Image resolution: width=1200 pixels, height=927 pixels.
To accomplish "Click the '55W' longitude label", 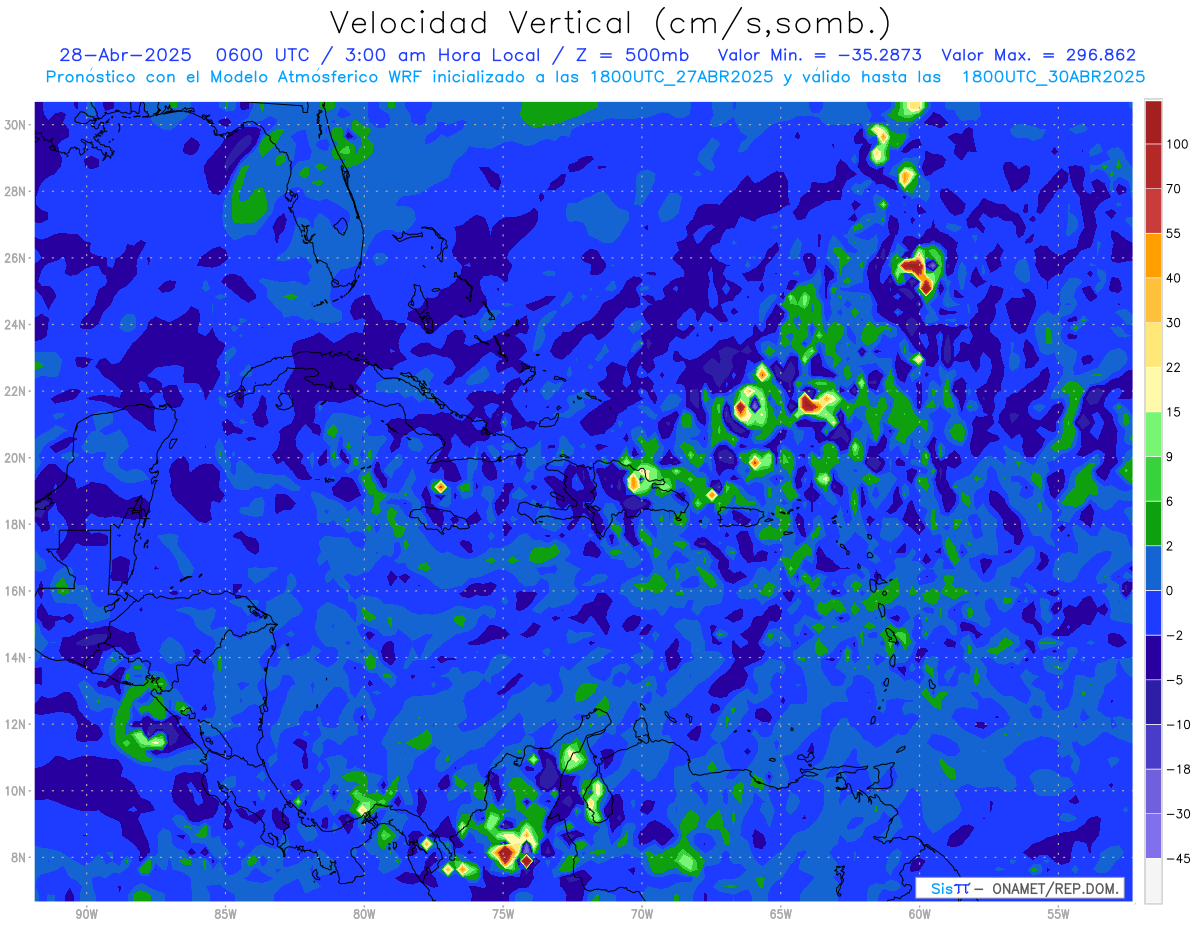I will click(1059, 914).
